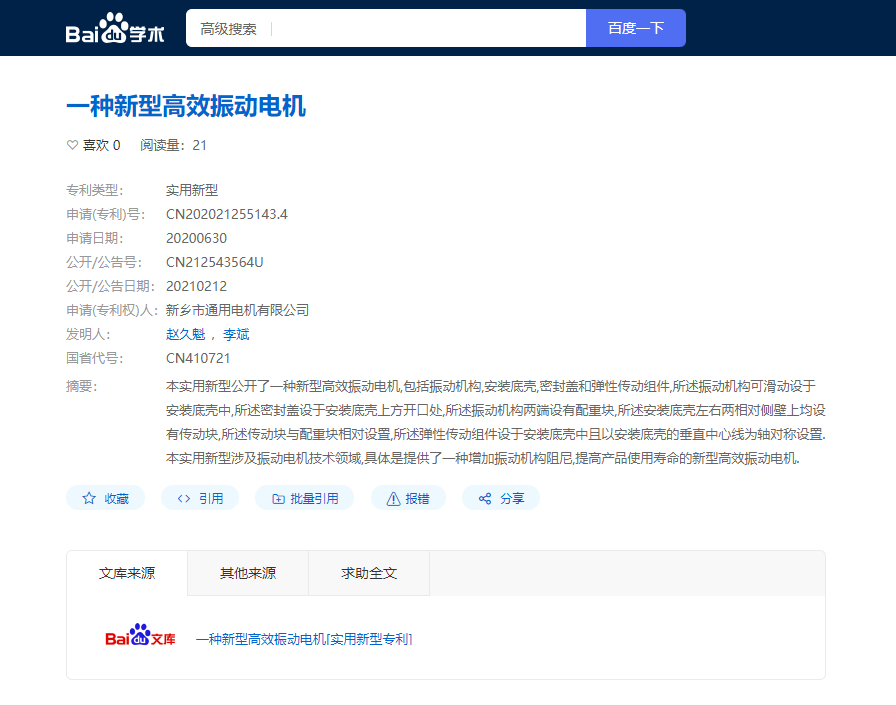Click the Baidu Xueshu logo
Viewport: 896px width, 705px height.
point(115,28)
